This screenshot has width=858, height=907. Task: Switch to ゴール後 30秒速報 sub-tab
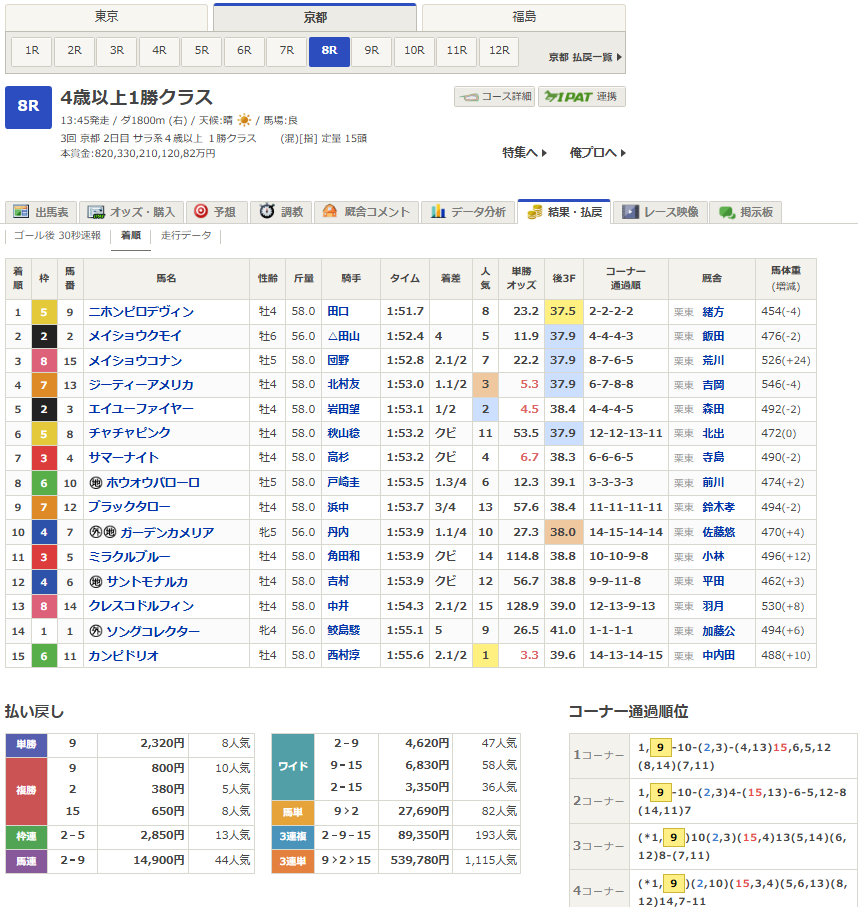coord(57,236)
